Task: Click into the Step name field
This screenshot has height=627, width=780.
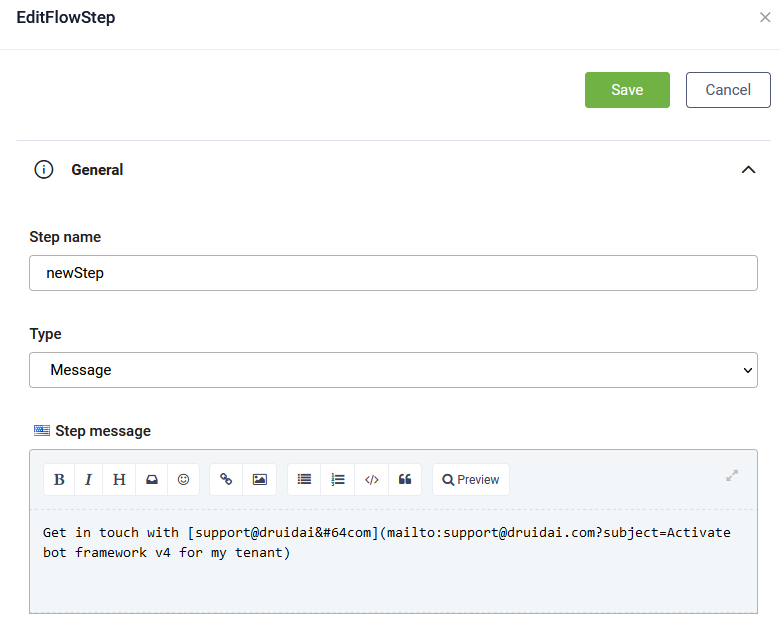Action: pyautogui.click(x=393, y=273)
